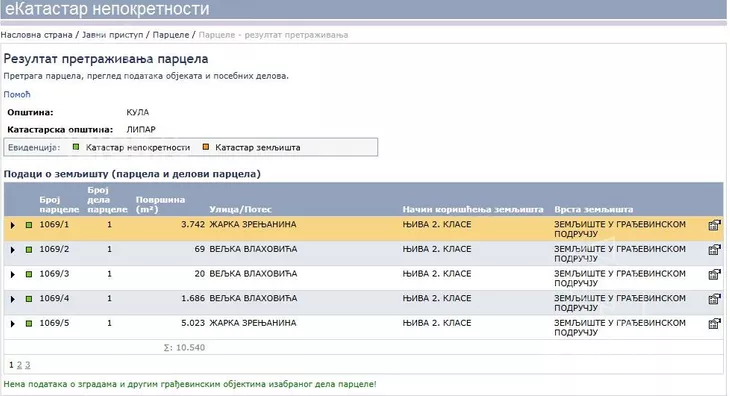The width and height of the screenshot is (730, 396).
Task: Click green status square of parcel 1069/1
Action: [29, 225]
